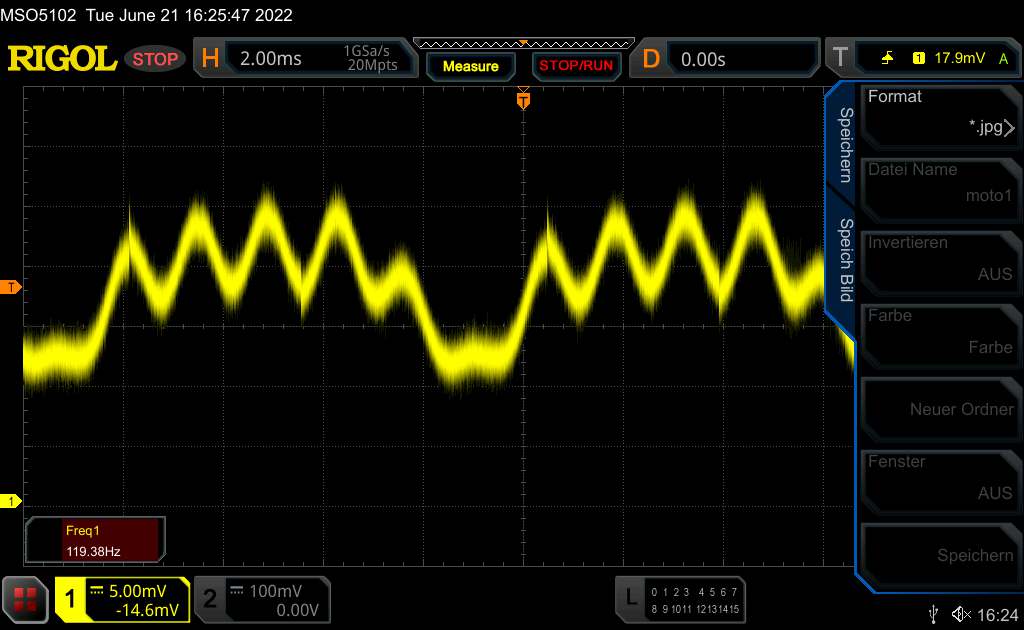Click the RIGOL logo
1024x630 pixels.
point(62,59)
